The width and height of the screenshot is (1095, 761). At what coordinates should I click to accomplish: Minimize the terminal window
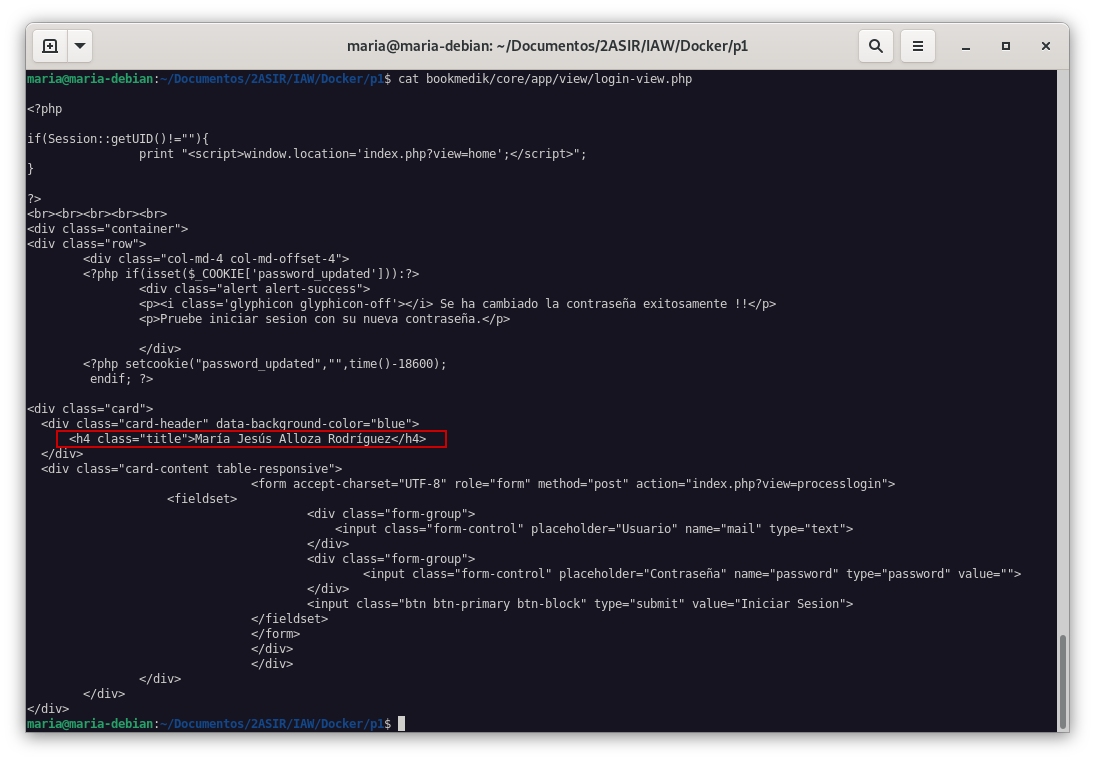[966, 46]
